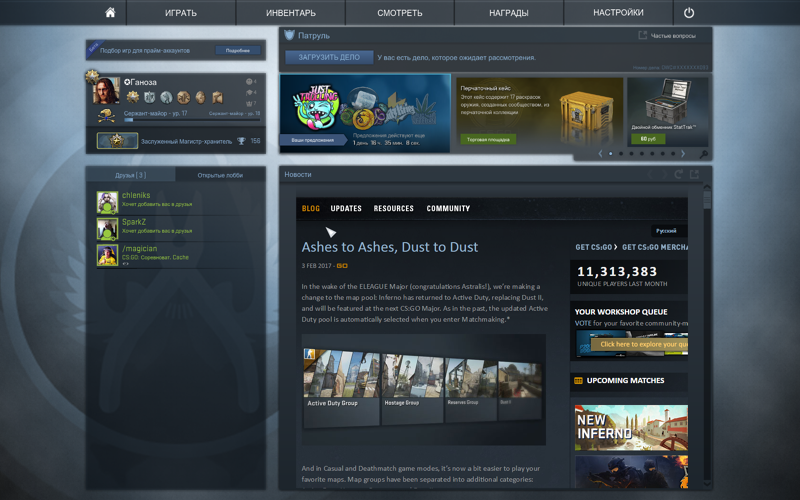The width and height of the screenshot is (800, 500).
Task: Click Ганоза's profile avatar
Action: point(106,90)
